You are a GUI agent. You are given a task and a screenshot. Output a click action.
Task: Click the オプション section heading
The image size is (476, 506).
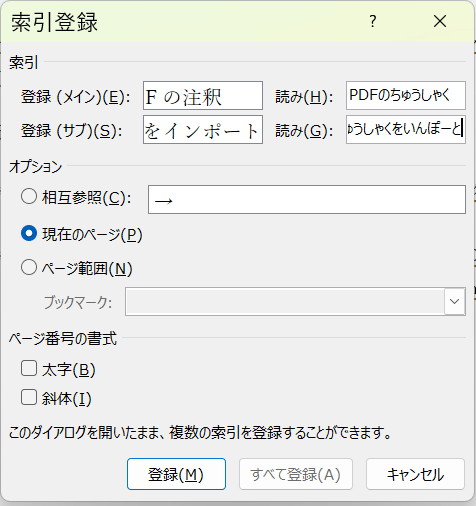click(x=35, y=166)
